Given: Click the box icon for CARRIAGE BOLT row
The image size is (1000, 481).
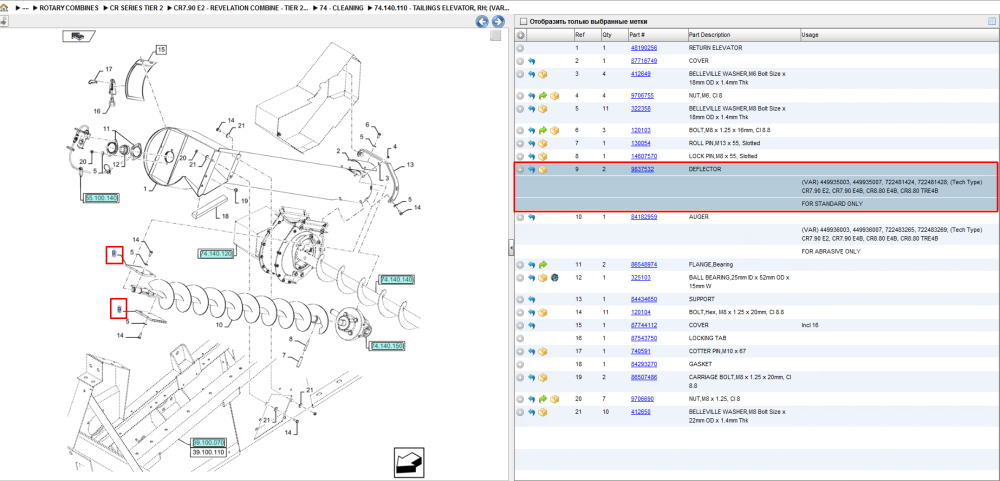Looking at the screenshot, I should point(543,378).
